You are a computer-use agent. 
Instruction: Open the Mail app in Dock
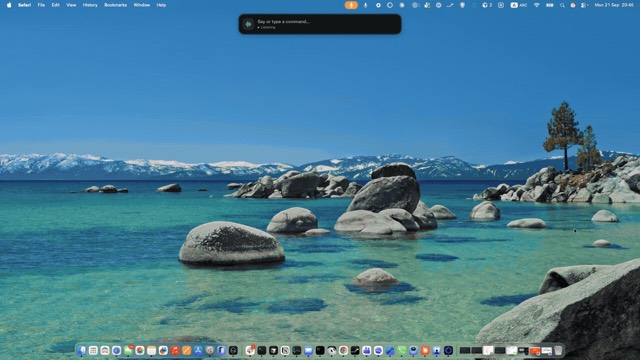308,350
